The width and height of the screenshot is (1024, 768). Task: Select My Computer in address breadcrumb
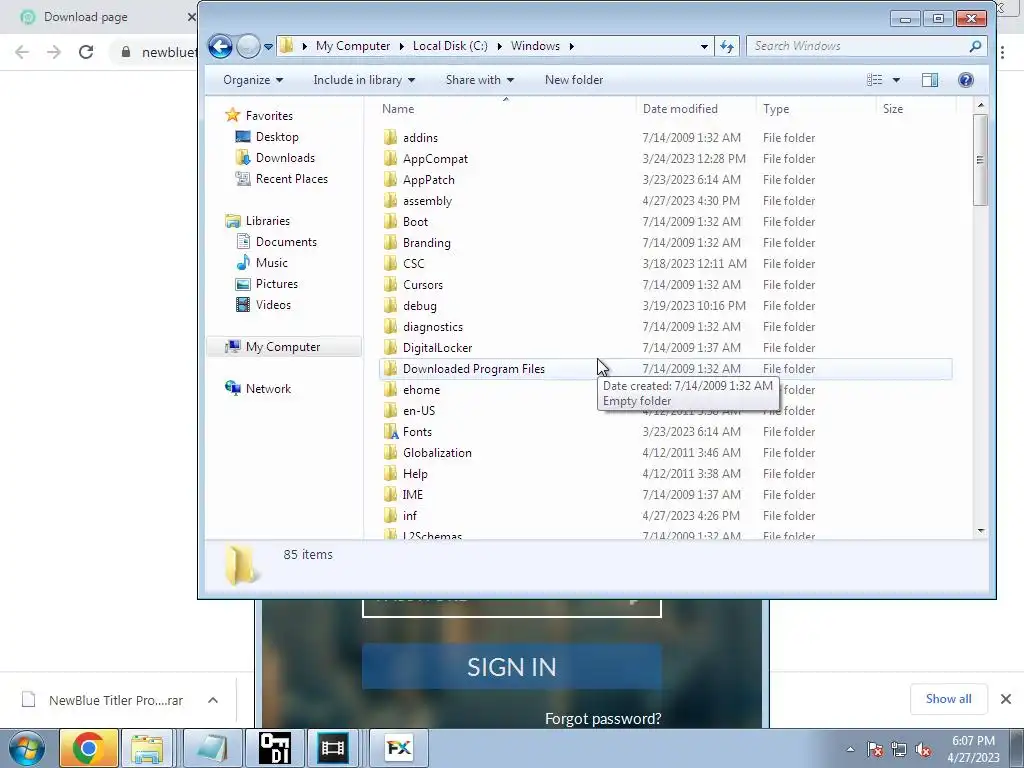point(353,46)
